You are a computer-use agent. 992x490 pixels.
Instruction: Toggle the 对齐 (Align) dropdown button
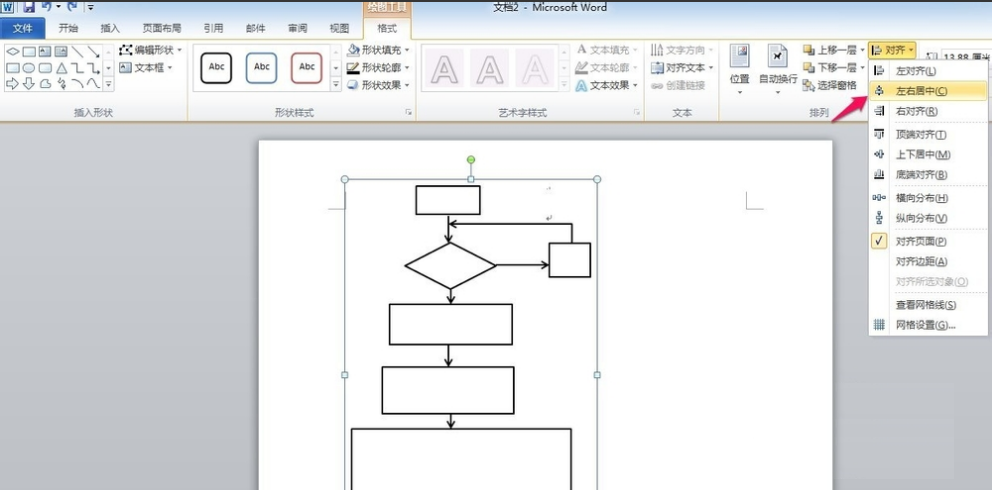click(892, 49)
